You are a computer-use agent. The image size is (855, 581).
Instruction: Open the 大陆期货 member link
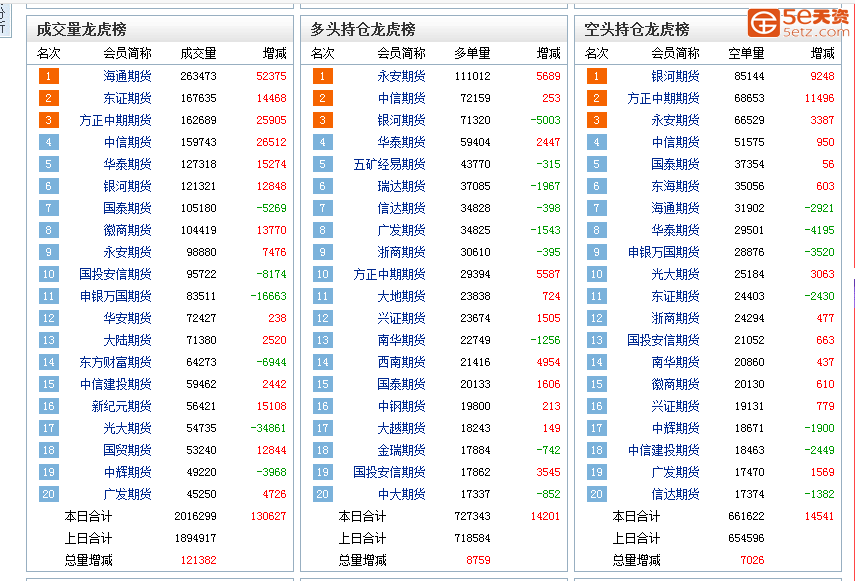coord(127,340)
